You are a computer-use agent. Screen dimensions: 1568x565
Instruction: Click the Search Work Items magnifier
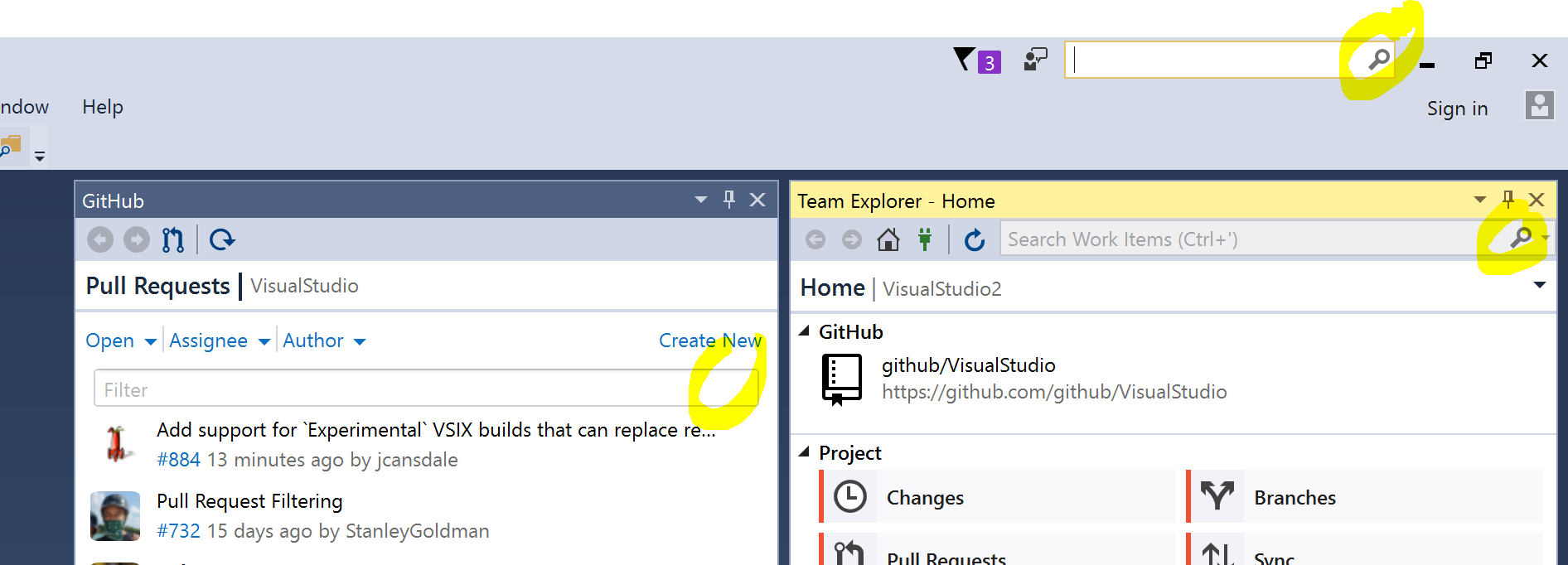1521,239
